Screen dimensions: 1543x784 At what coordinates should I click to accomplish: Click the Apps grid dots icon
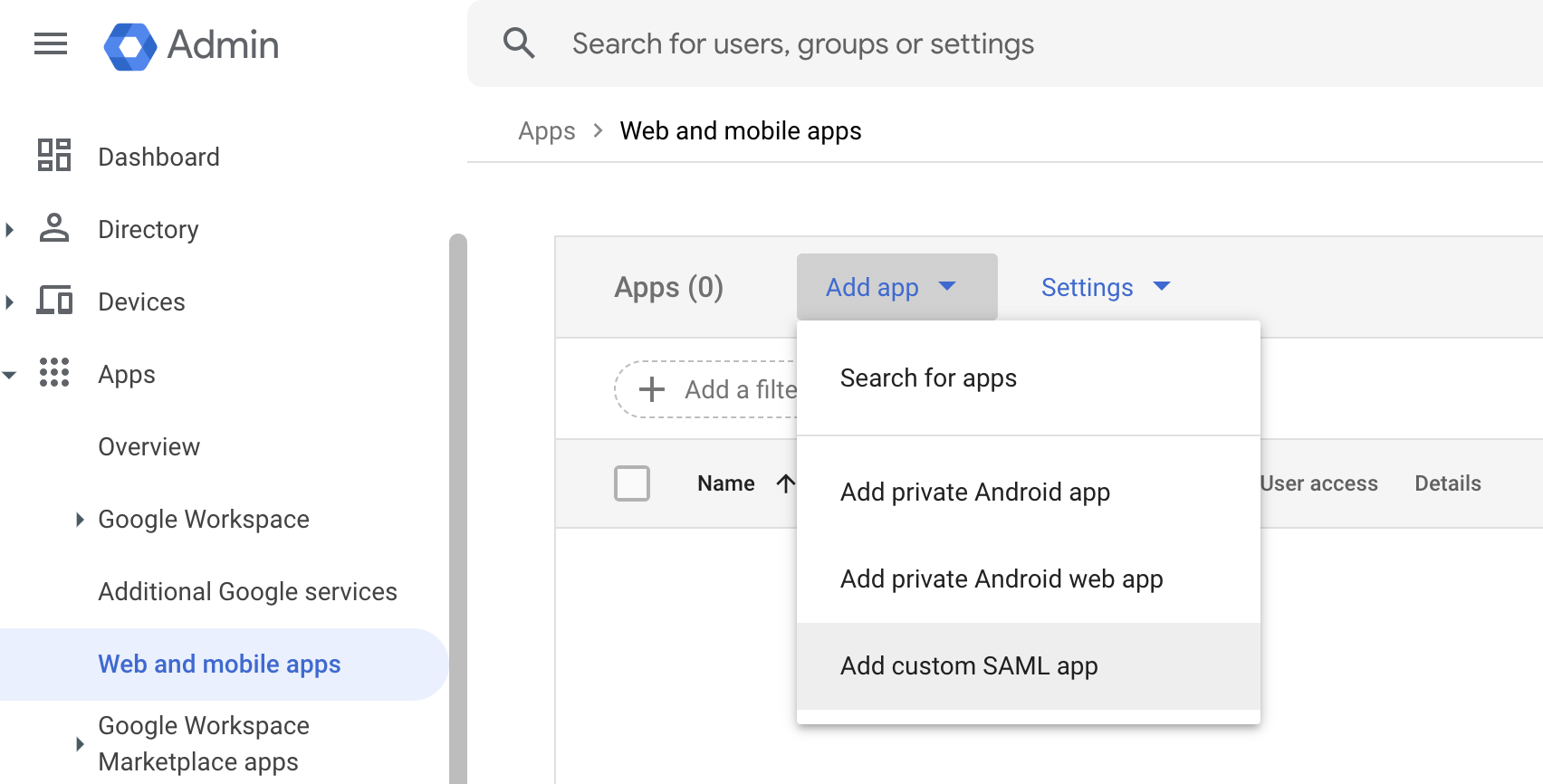tap(54, 373)
